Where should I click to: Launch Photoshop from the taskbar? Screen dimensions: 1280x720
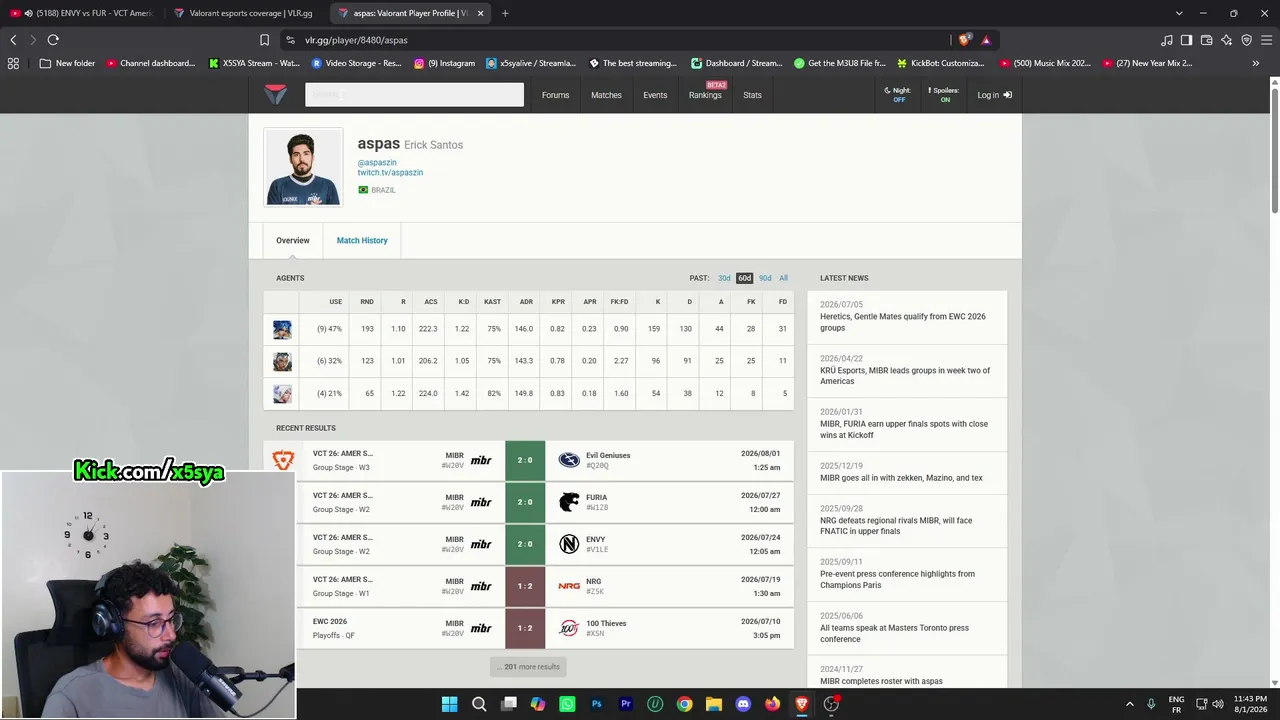pyautogui.click(x=597, y=704)
